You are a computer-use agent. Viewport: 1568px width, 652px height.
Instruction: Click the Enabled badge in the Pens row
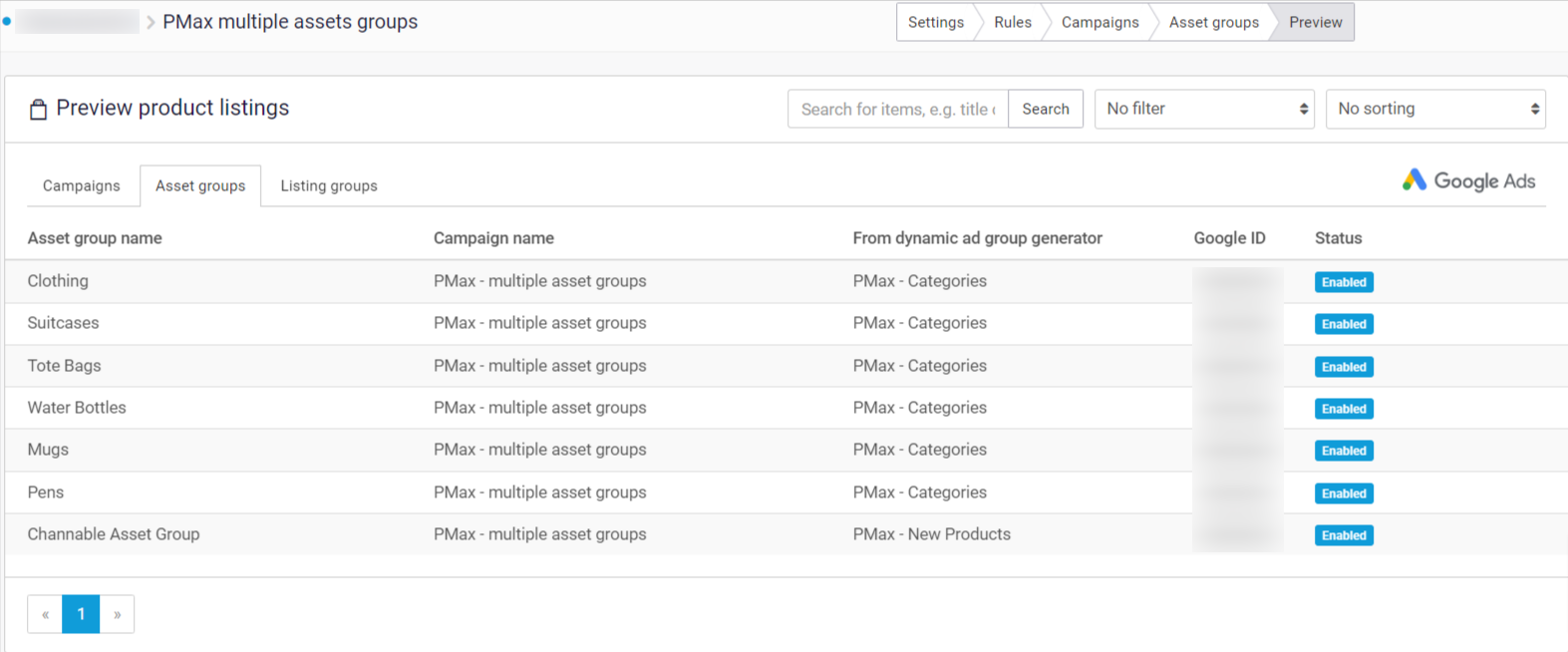pyautogui.click(x=1344, y=493)
